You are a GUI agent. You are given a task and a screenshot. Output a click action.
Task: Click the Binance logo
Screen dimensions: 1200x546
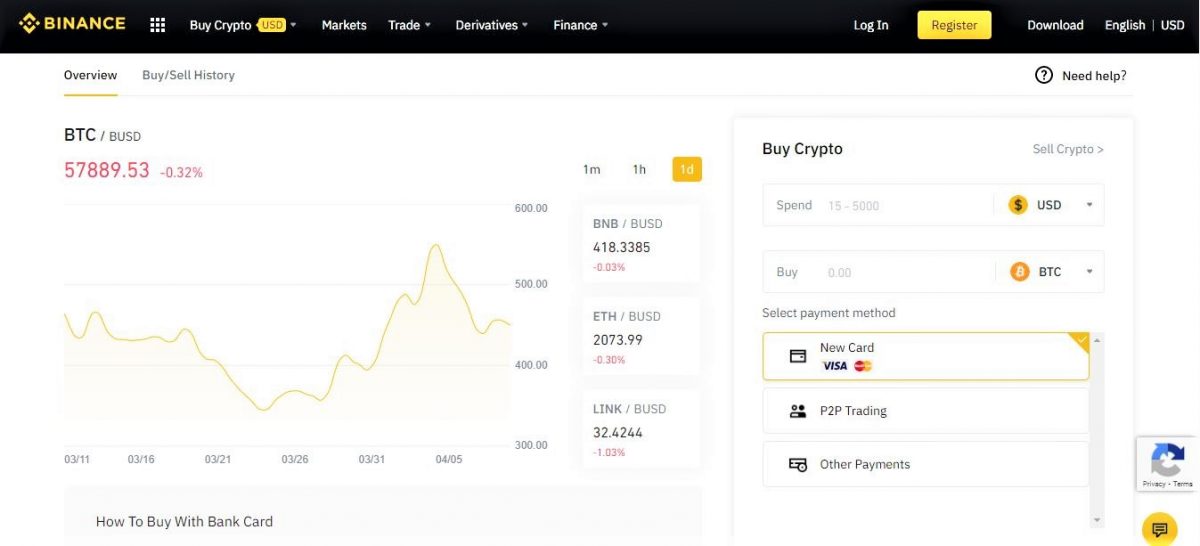[73, 23]
